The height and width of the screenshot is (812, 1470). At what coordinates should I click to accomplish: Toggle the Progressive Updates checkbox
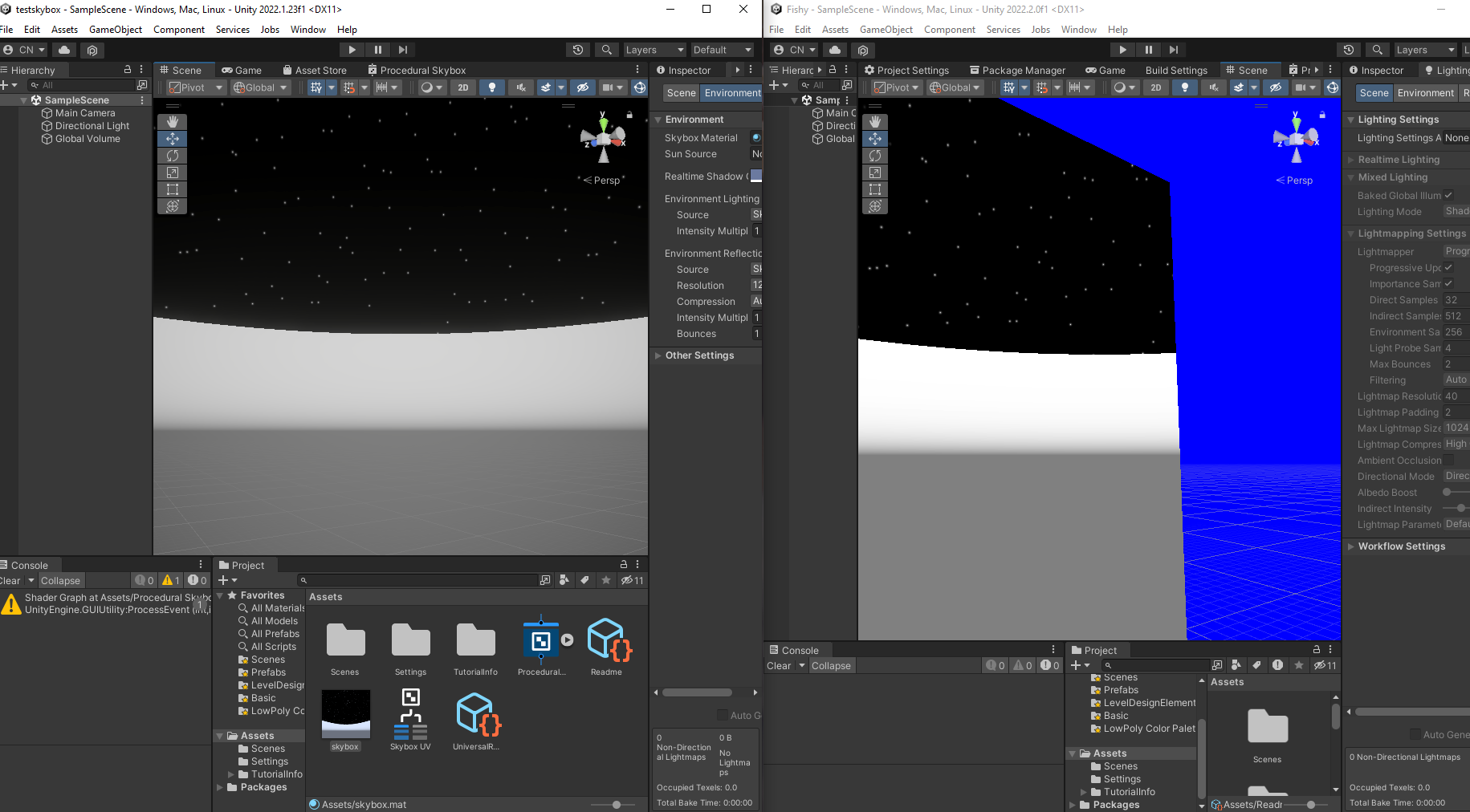[x=1448, y=267]
